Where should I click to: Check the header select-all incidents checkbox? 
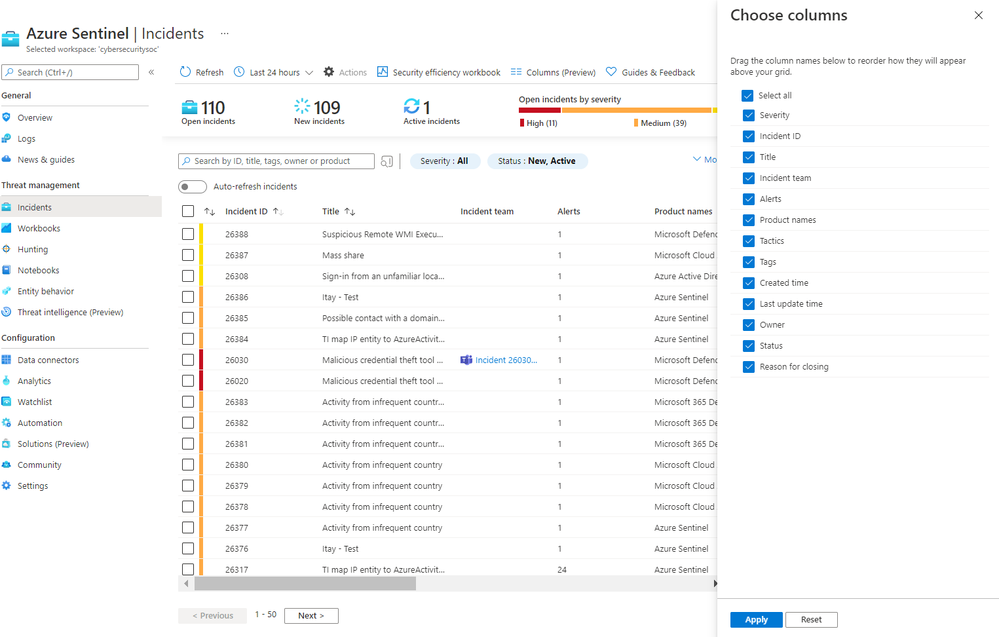(x=188, y=211)
